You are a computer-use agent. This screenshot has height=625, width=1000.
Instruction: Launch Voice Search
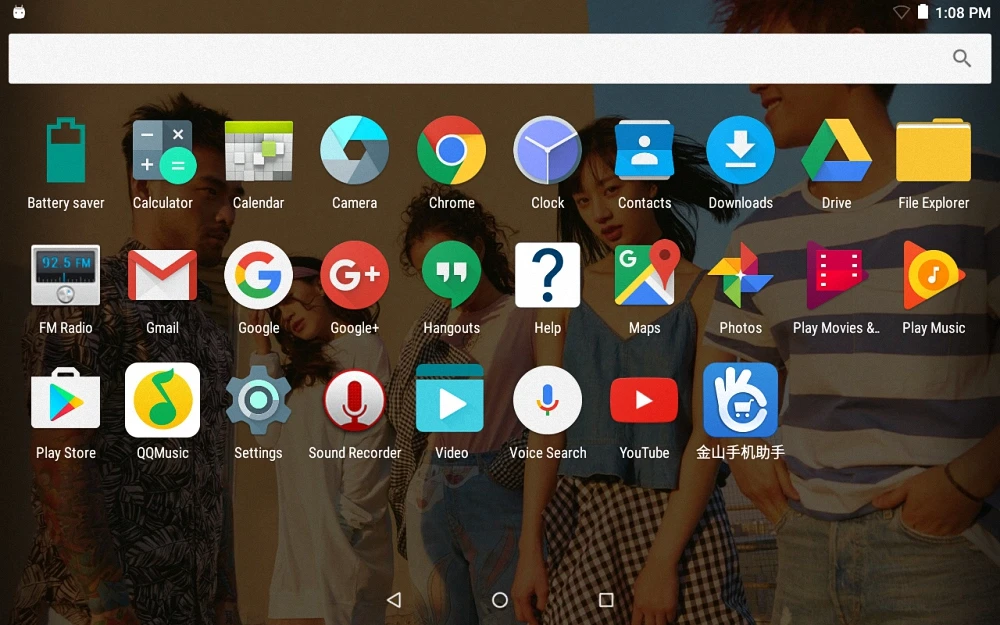(x=548, y=400)
